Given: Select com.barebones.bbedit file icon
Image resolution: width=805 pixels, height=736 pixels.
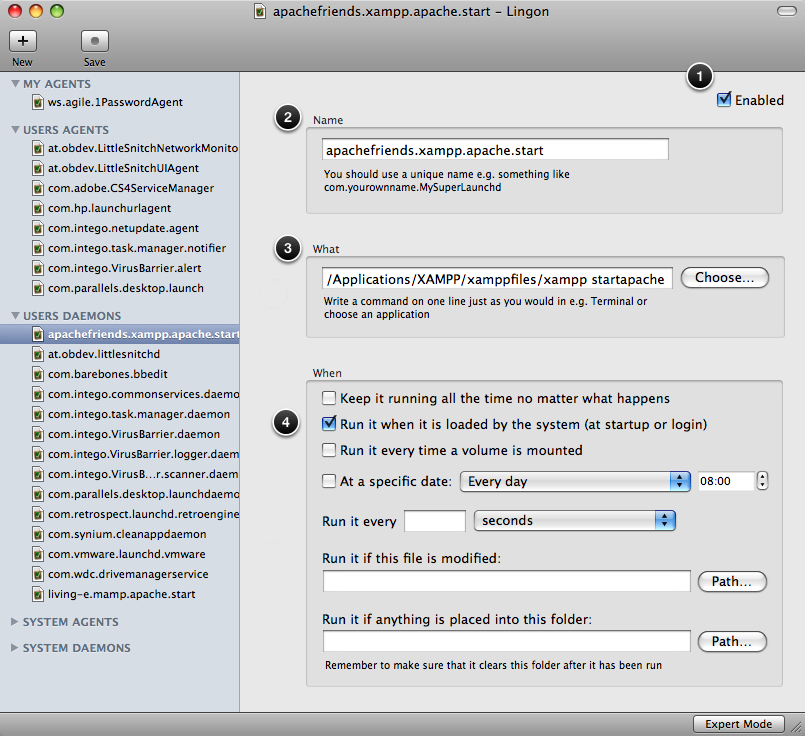Looking at the screenshot, I should click(x=37, y=375).
